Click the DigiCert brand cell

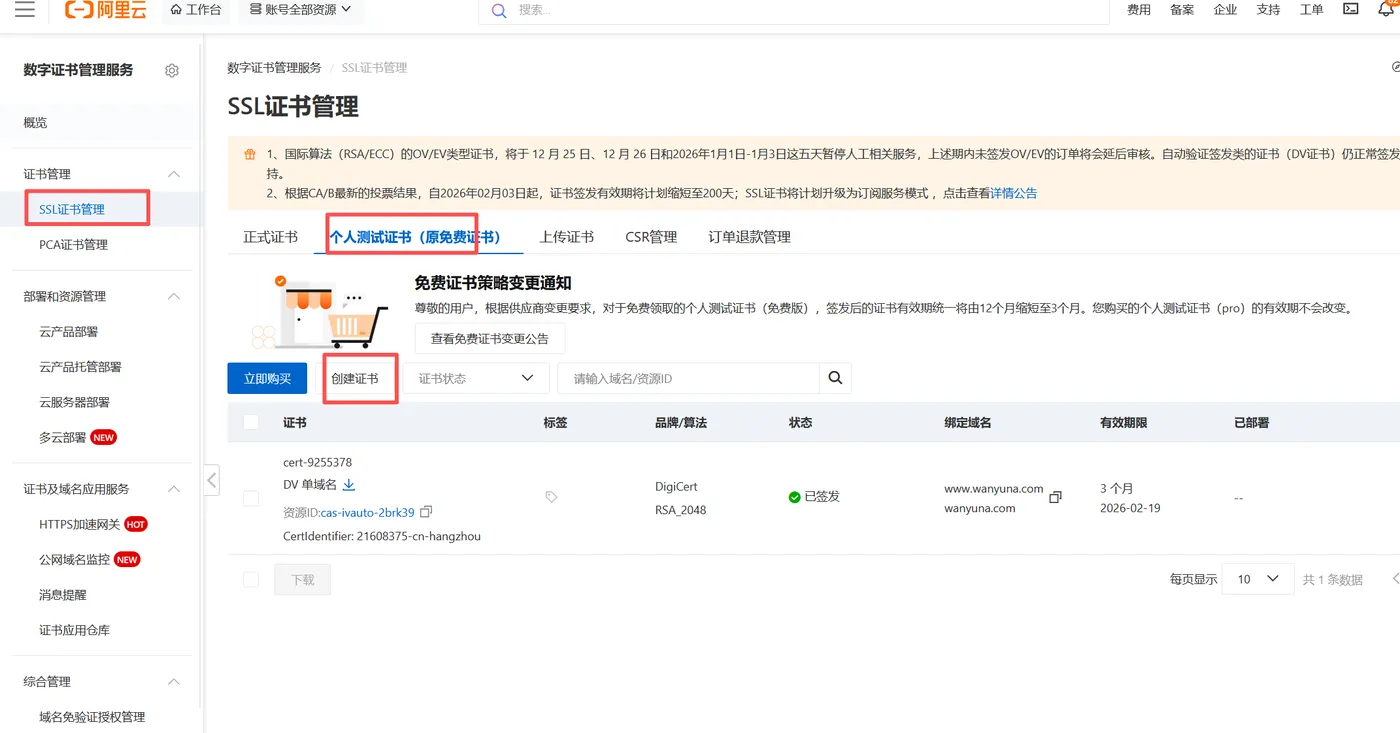point(676,487)
